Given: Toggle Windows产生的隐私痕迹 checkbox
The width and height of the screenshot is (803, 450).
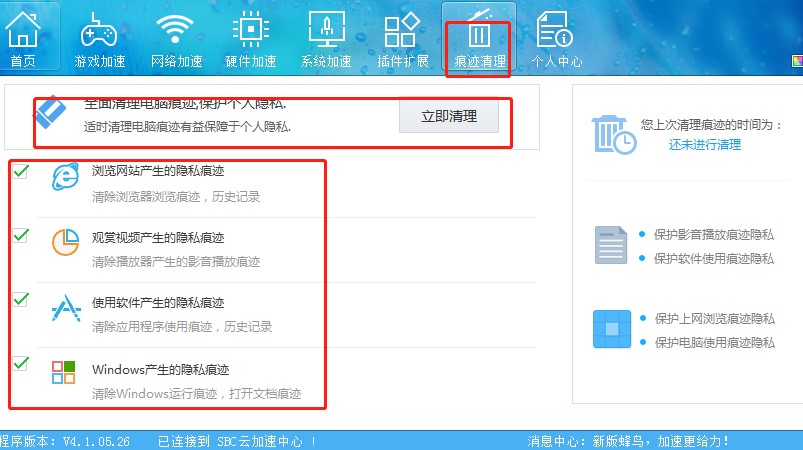Looking at the screenshot, I should [x=21, y=364].
